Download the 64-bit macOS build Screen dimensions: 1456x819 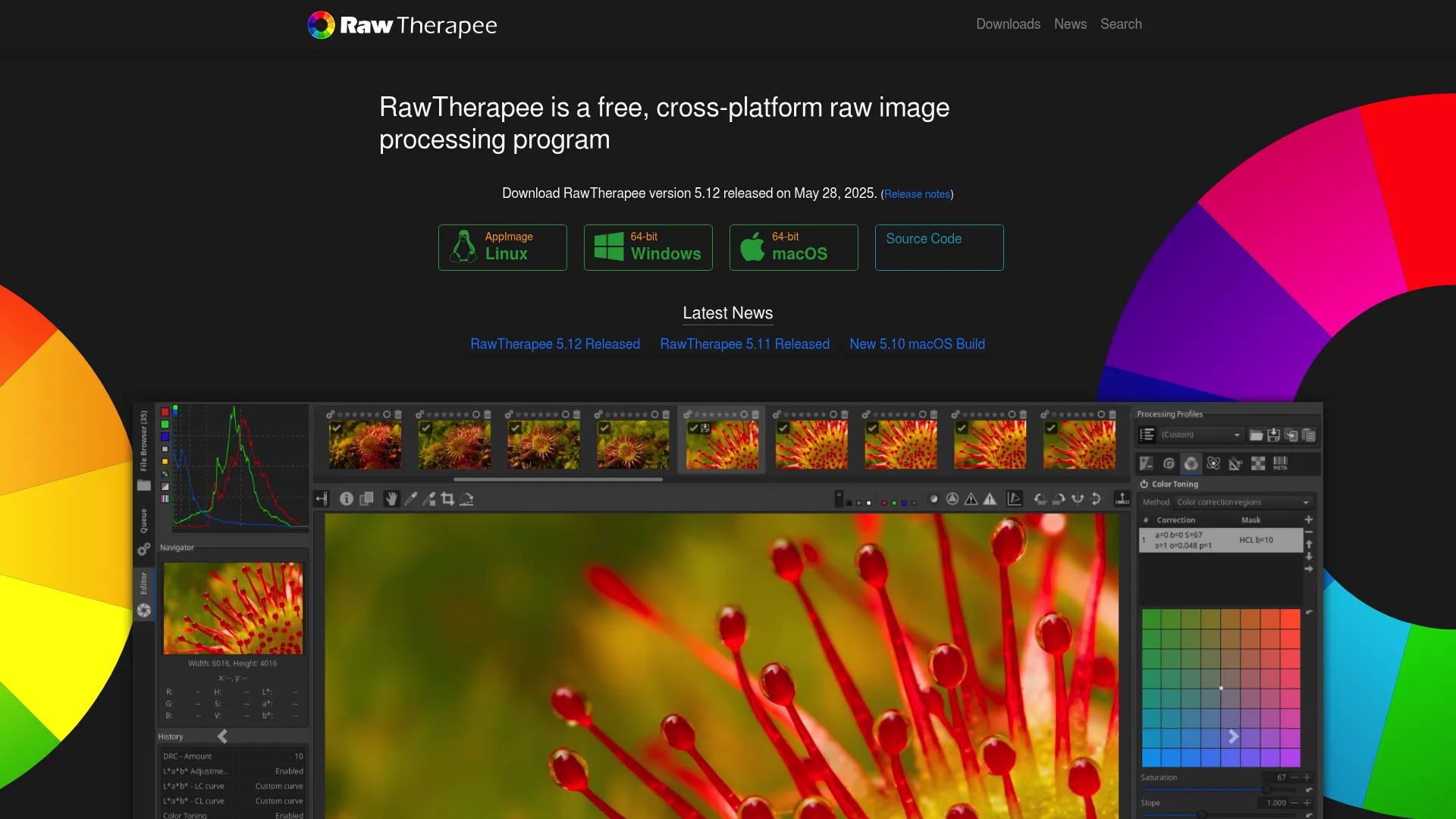tap(794, 247)
